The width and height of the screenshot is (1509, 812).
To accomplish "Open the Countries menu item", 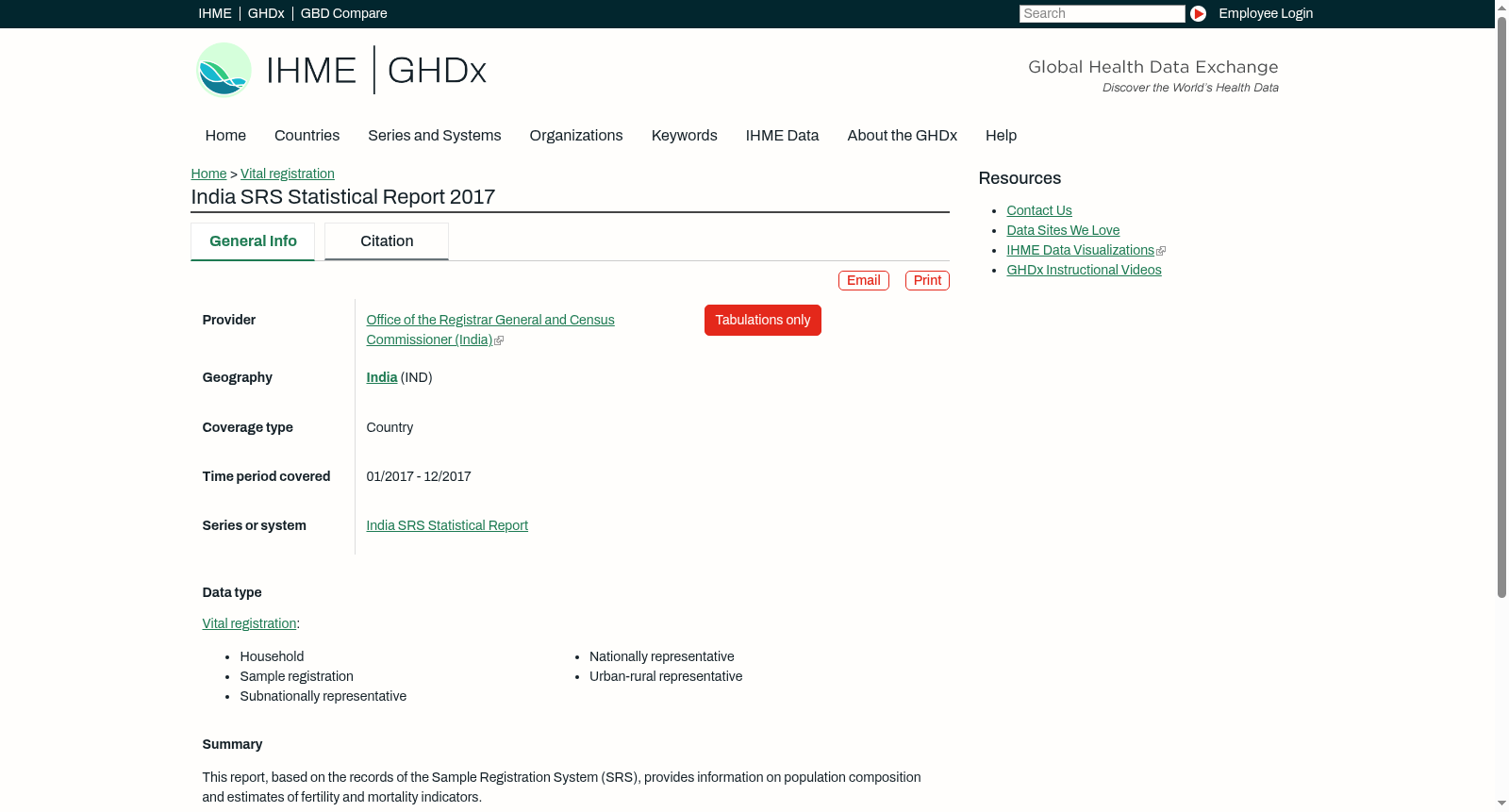I will pos(307,136).
